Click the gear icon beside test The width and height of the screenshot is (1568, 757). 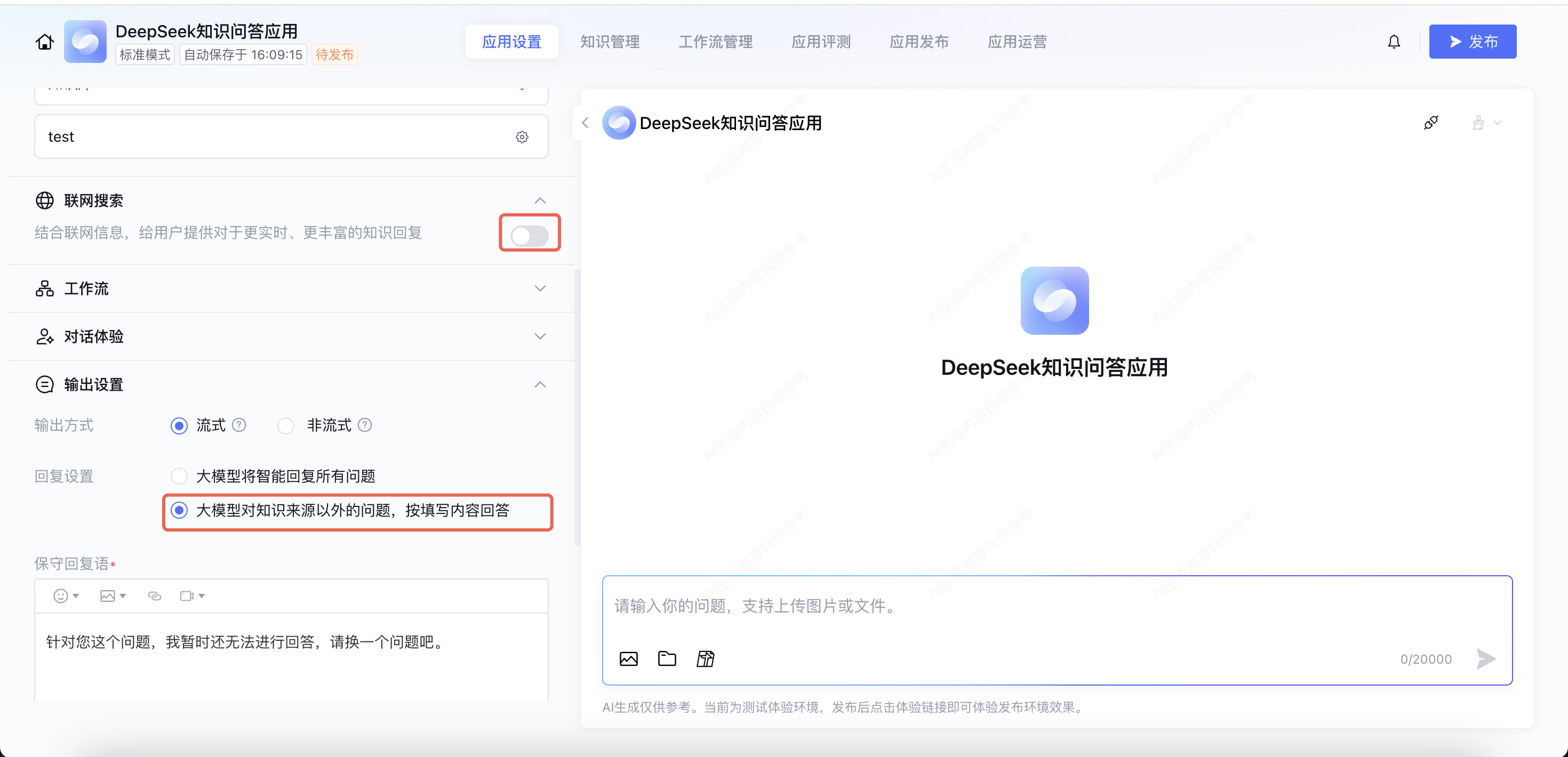click(522, 137)
